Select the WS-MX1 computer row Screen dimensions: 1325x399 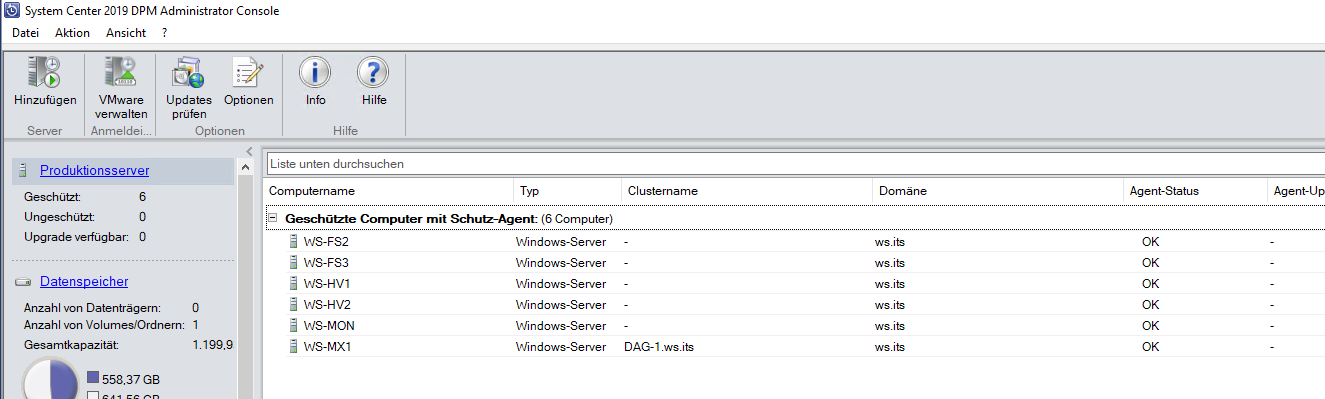tap(795, 347)
